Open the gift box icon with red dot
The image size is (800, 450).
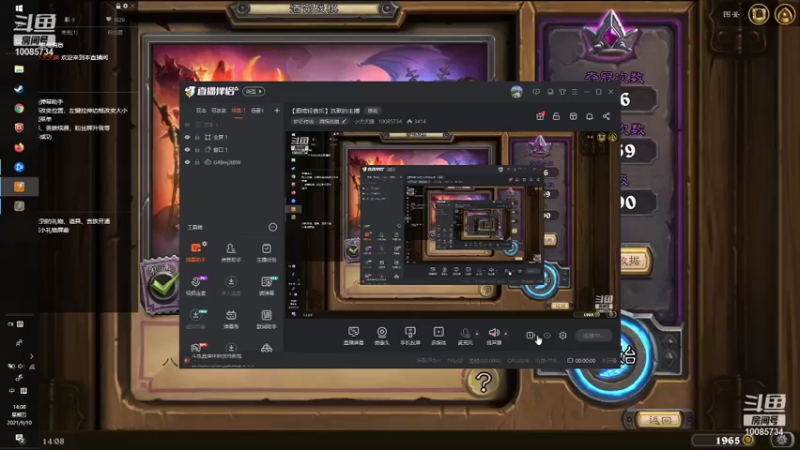pos(540,116)
